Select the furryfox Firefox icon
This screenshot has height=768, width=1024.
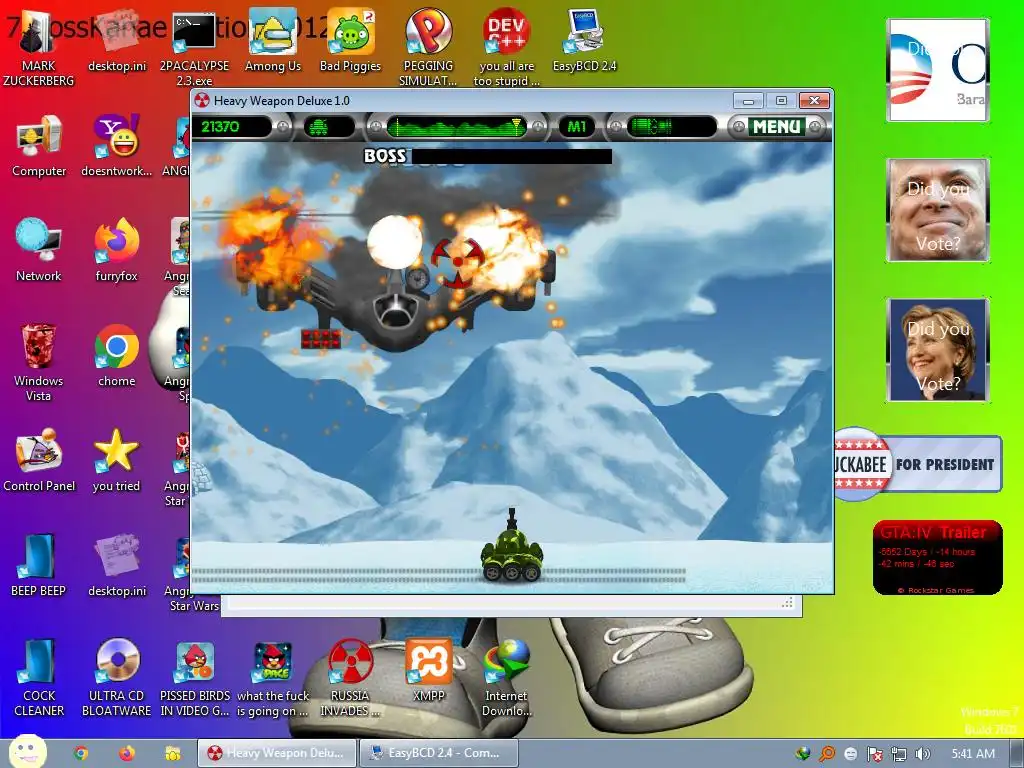click(x=116, y=251)
